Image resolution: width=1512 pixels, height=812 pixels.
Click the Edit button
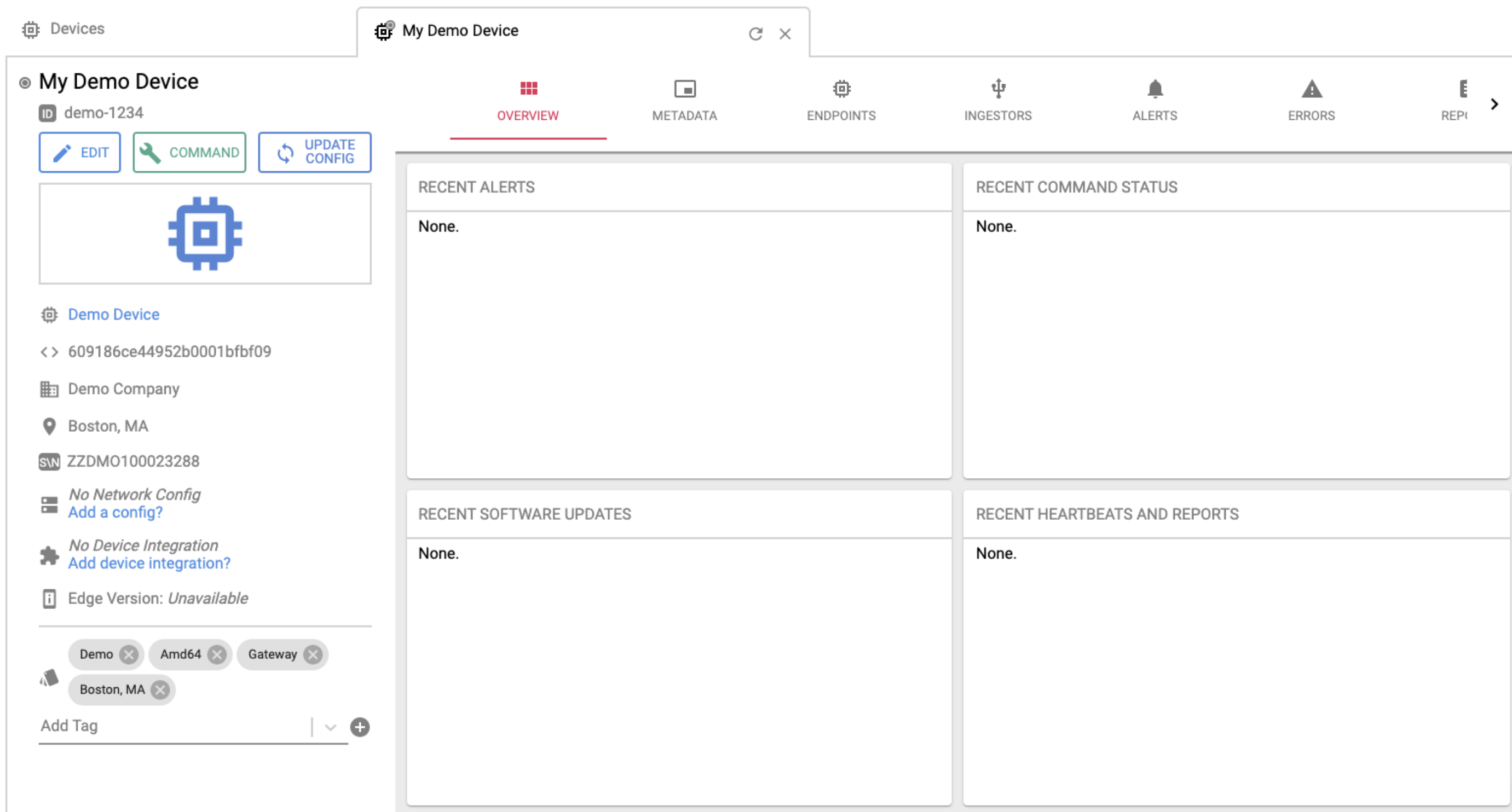click(80, 153)
